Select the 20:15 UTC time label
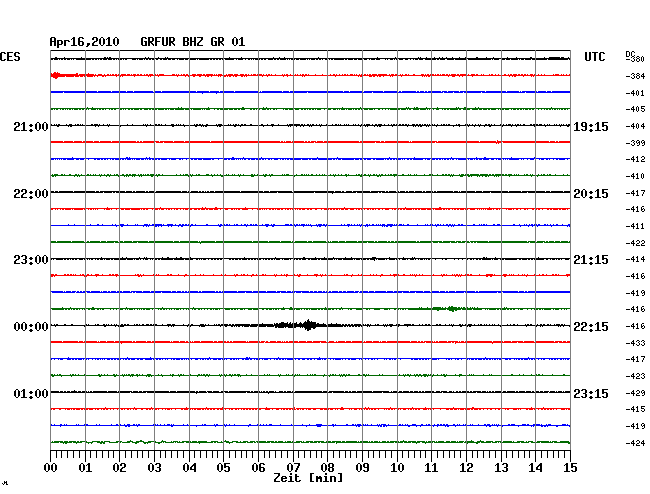650x494 pixels. click(x=591, y=194)
